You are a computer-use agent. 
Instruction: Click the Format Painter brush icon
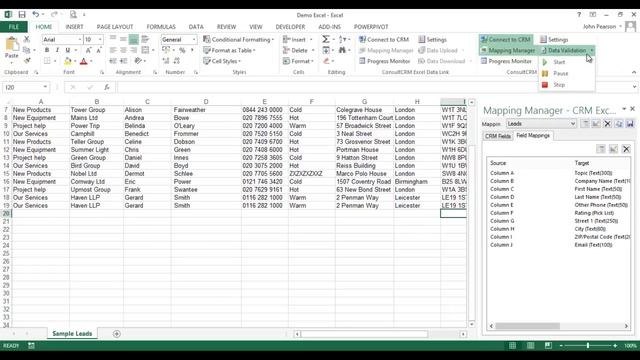[x=27, y=61]
